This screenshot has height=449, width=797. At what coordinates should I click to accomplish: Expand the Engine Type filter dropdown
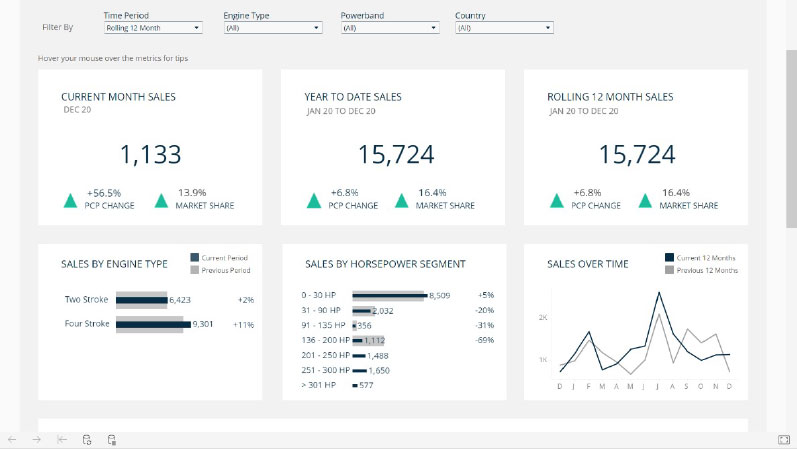272,28
